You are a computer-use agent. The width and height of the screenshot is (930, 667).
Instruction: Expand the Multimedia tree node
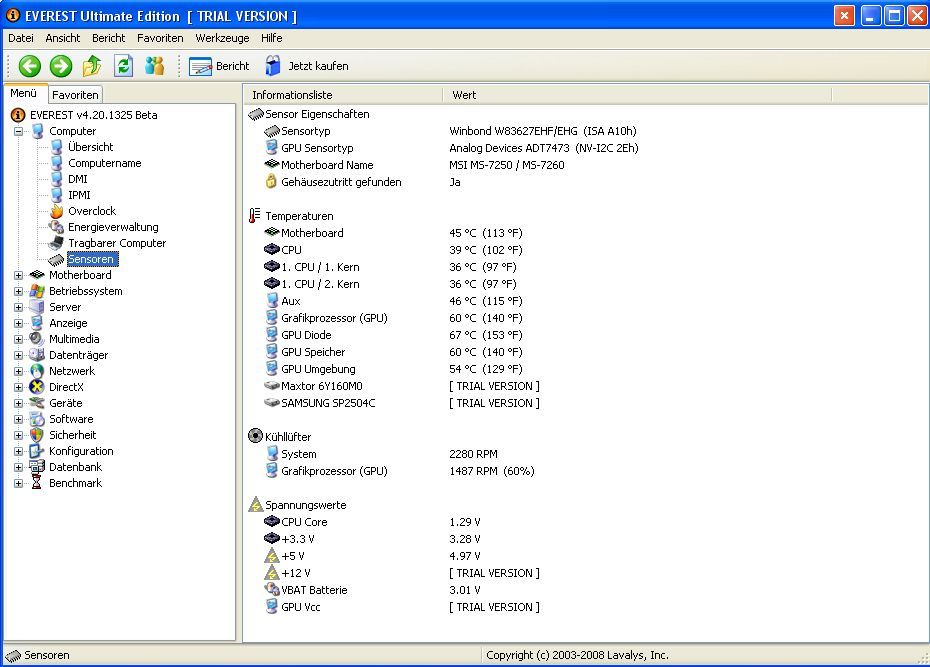pyautogui.click(x=18, y=339)
